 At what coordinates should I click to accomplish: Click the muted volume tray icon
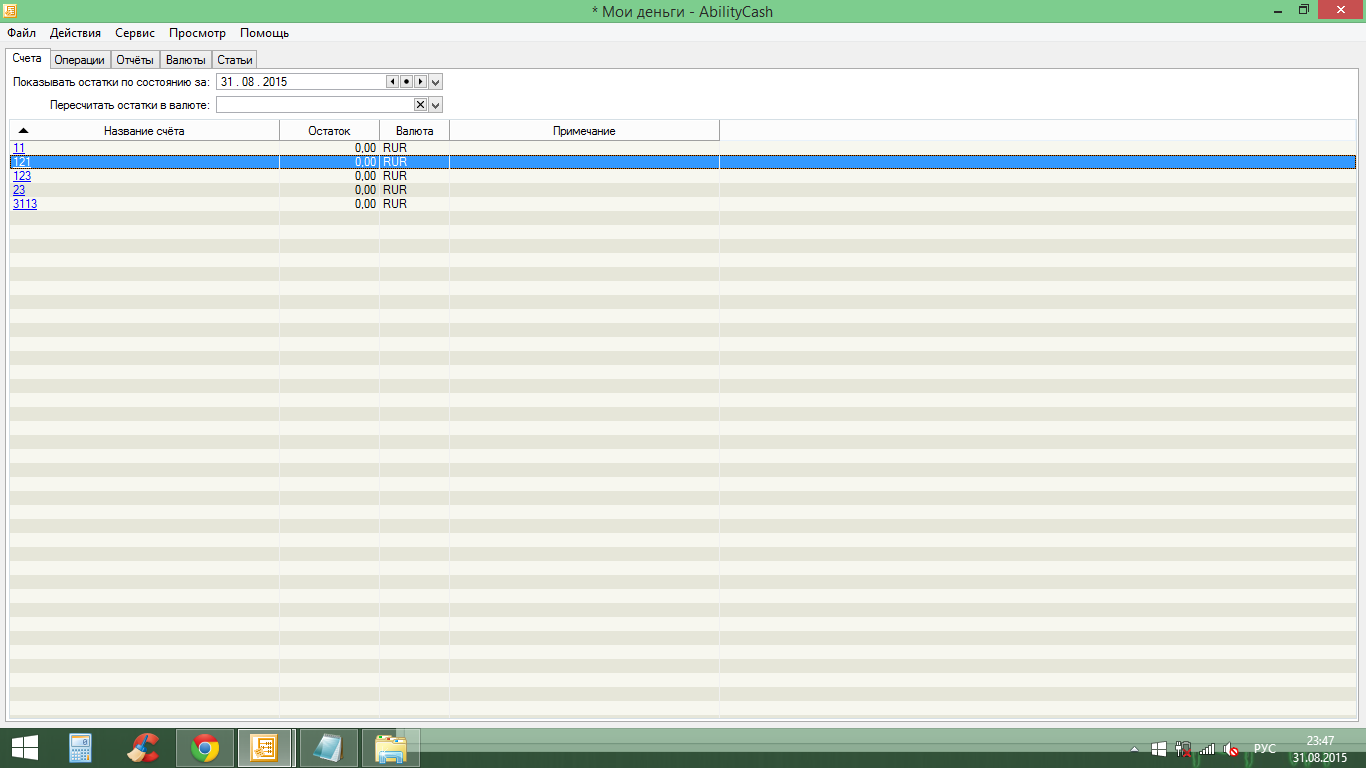pyautogui.click(x=1231, y=749)
